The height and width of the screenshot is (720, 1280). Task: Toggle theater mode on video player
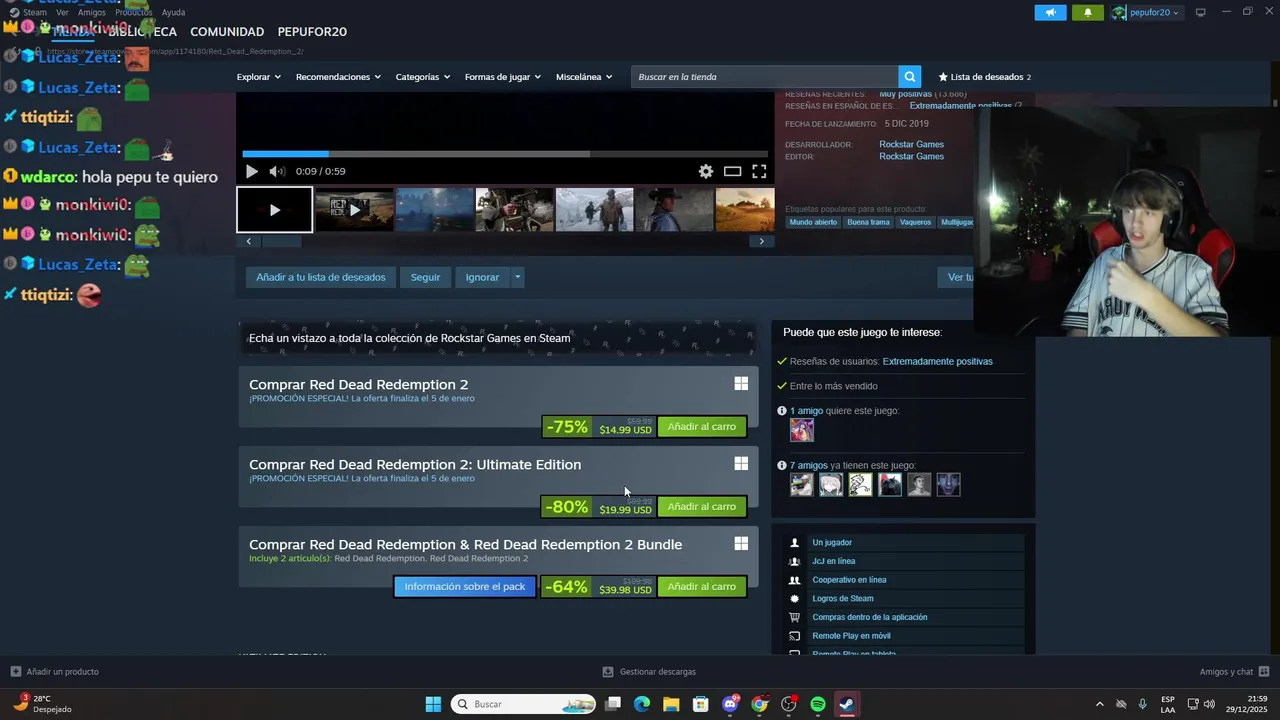point(732,171)
